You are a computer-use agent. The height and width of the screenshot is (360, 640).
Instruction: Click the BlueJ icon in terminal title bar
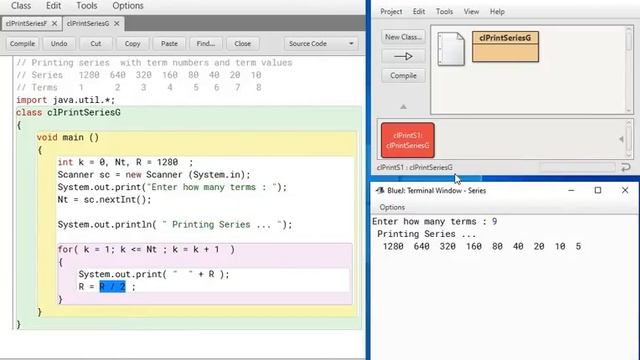[x=380, y=191]
